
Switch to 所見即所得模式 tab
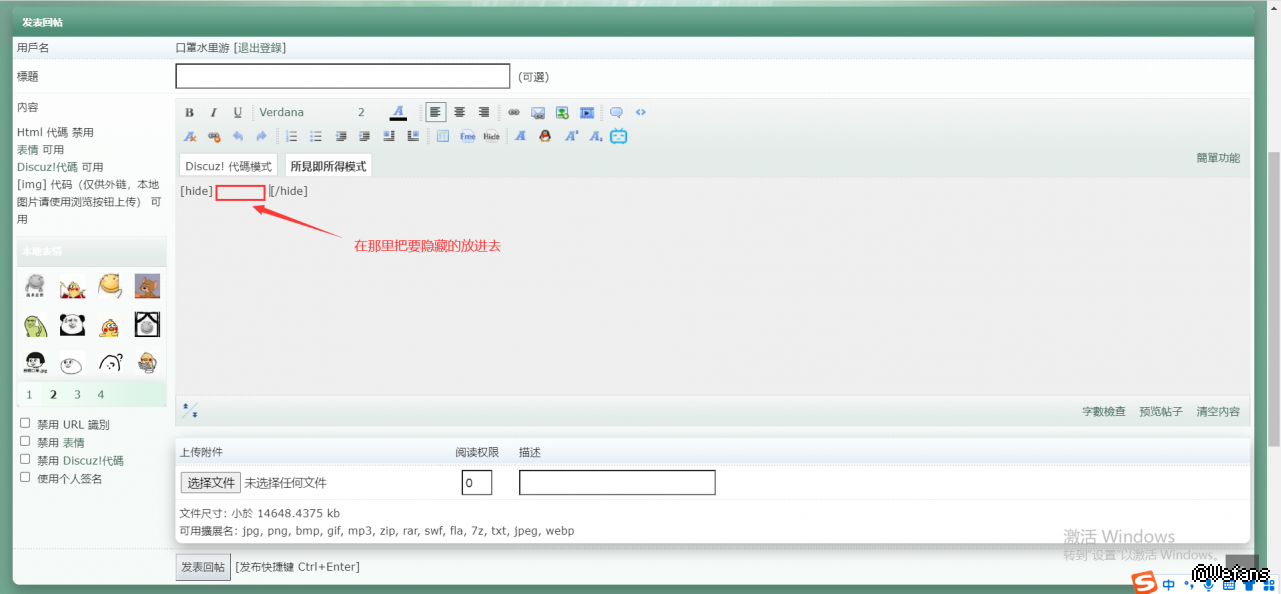click(x=328, y=166)
